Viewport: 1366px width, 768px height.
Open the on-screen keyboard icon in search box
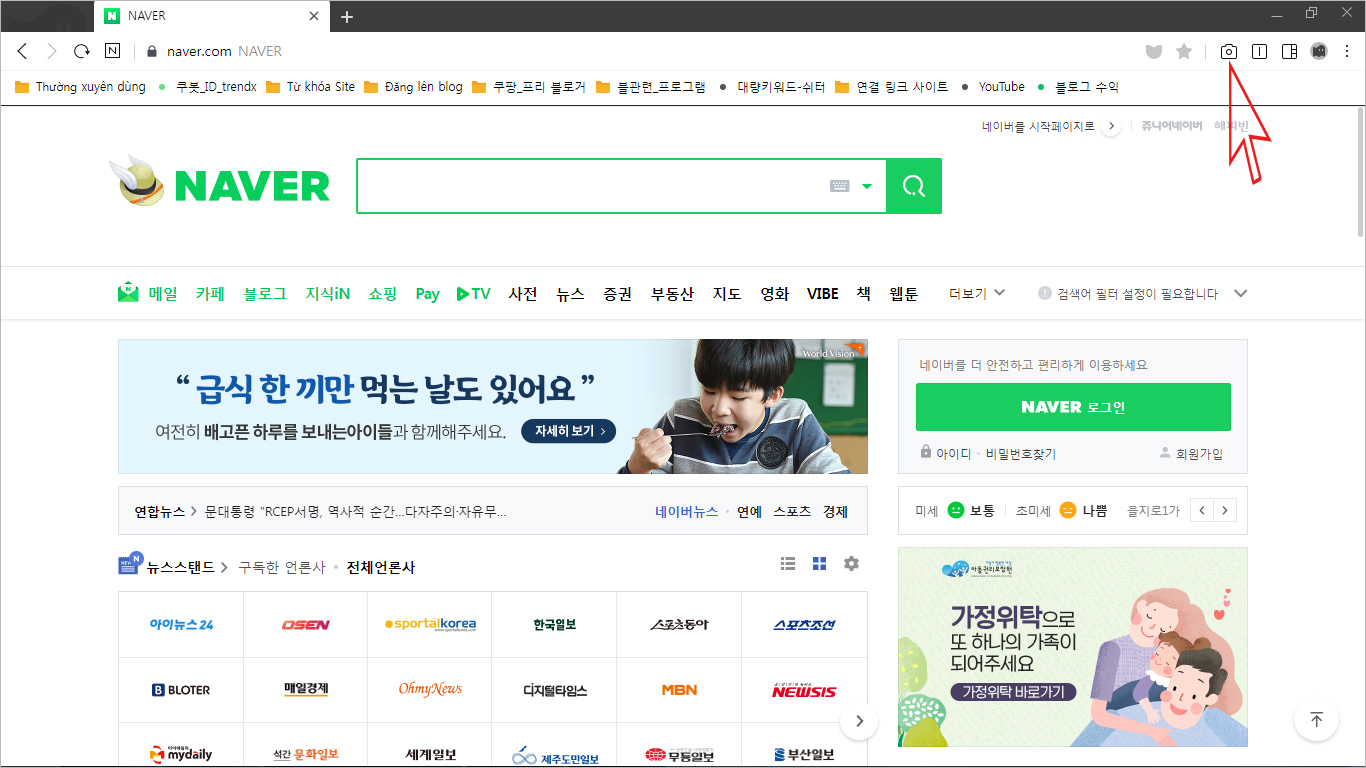(x=840, y=186)
